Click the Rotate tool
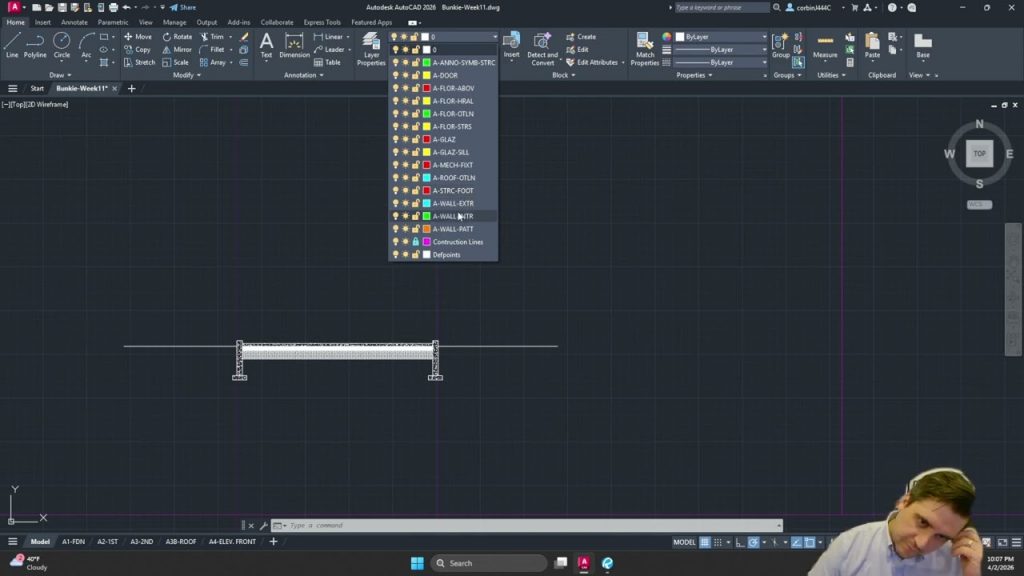This screenshot has height=576, width=1024. [x=176, y=37]
